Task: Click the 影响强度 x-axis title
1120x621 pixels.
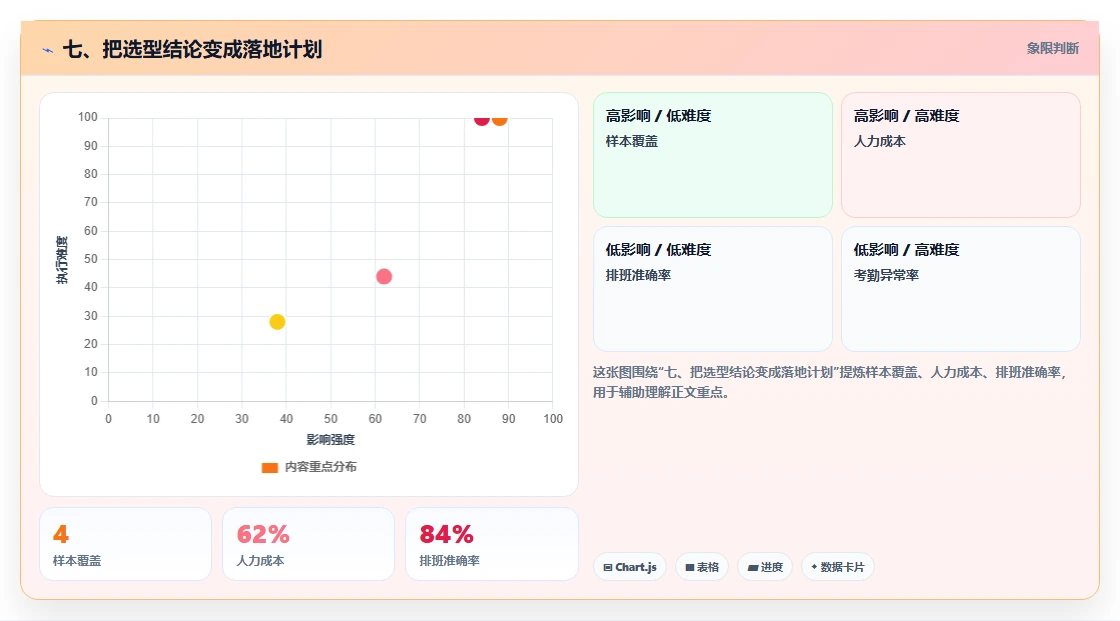Action: point(330,439)
